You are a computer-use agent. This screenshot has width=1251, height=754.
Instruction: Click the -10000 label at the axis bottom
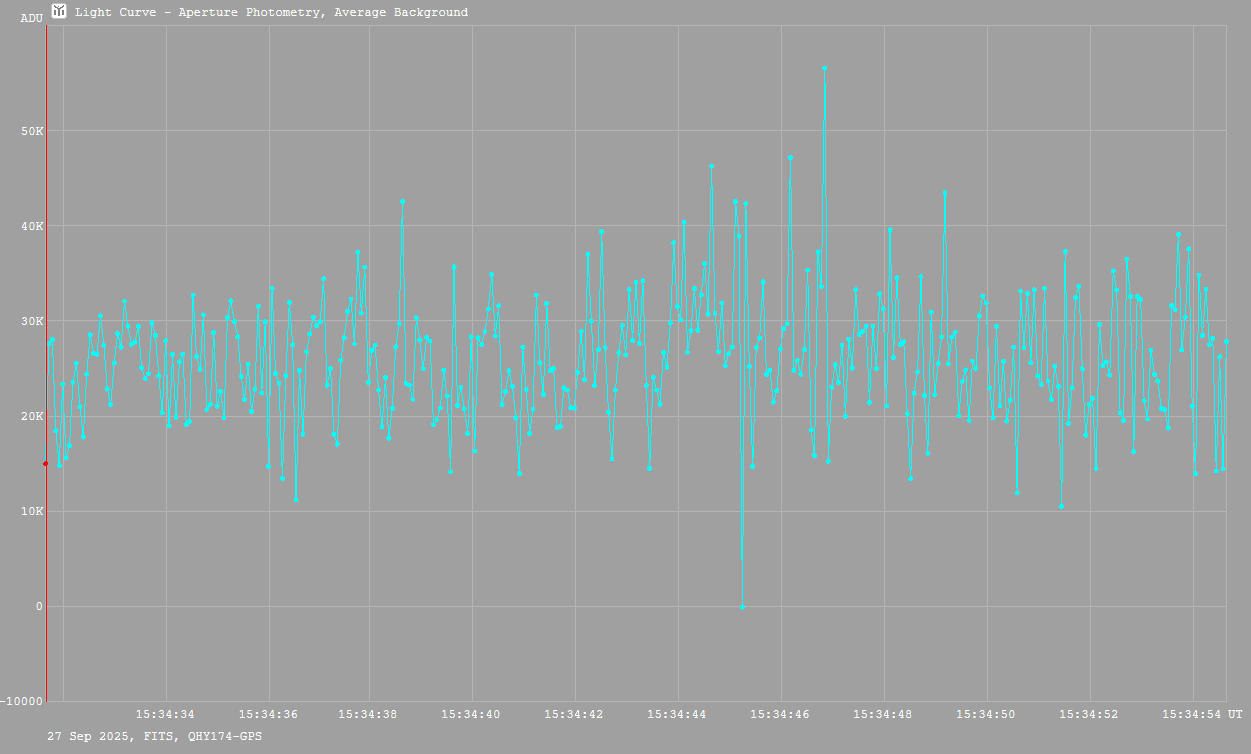(x=23, y=700)
